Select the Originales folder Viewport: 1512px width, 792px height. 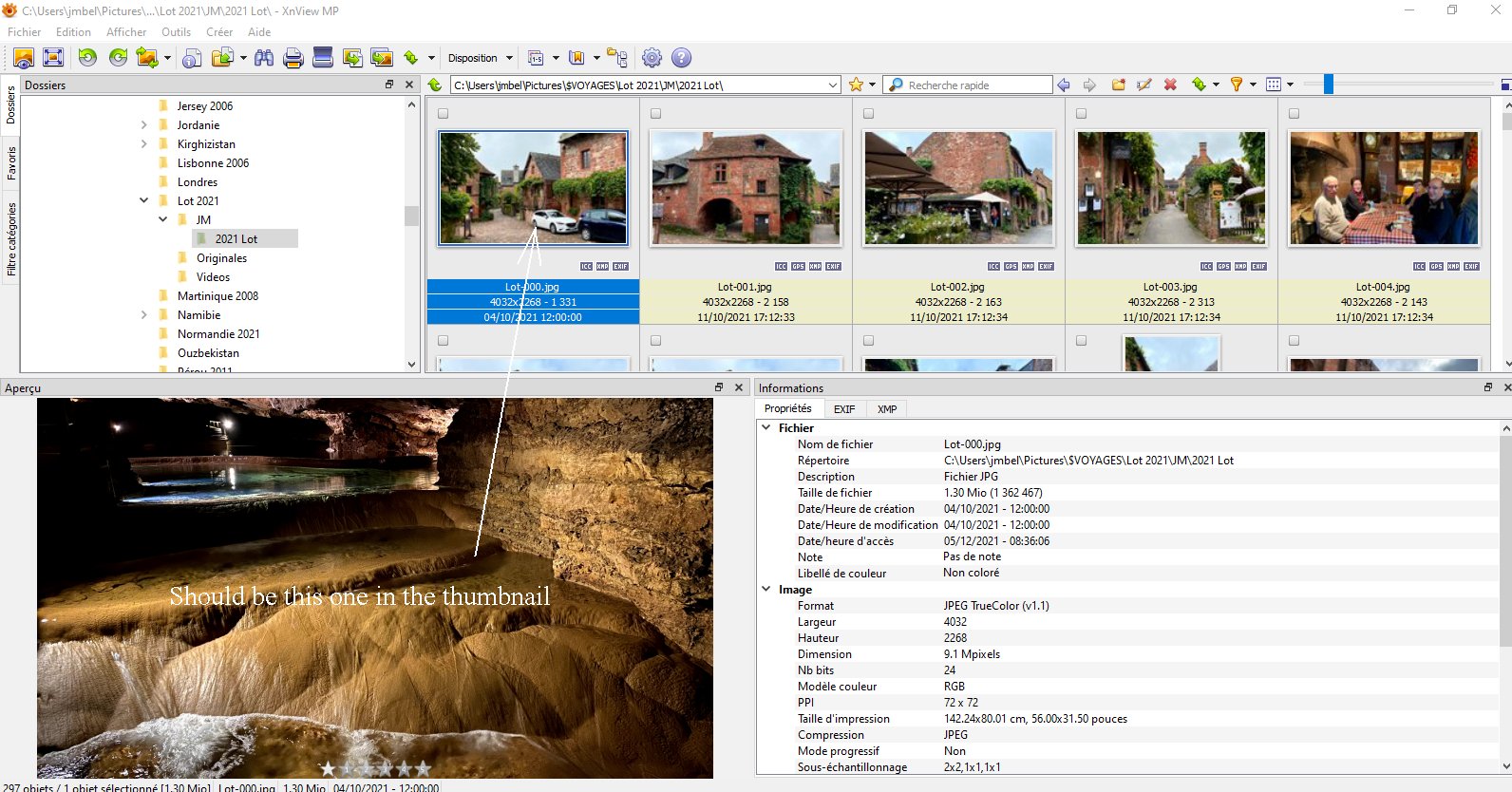tap(221, 258)
